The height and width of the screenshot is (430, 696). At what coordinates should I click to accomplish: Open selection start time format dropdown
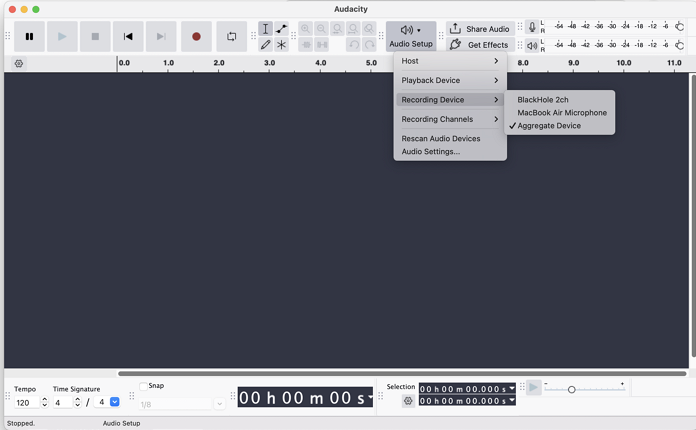(x=512, y=388)
